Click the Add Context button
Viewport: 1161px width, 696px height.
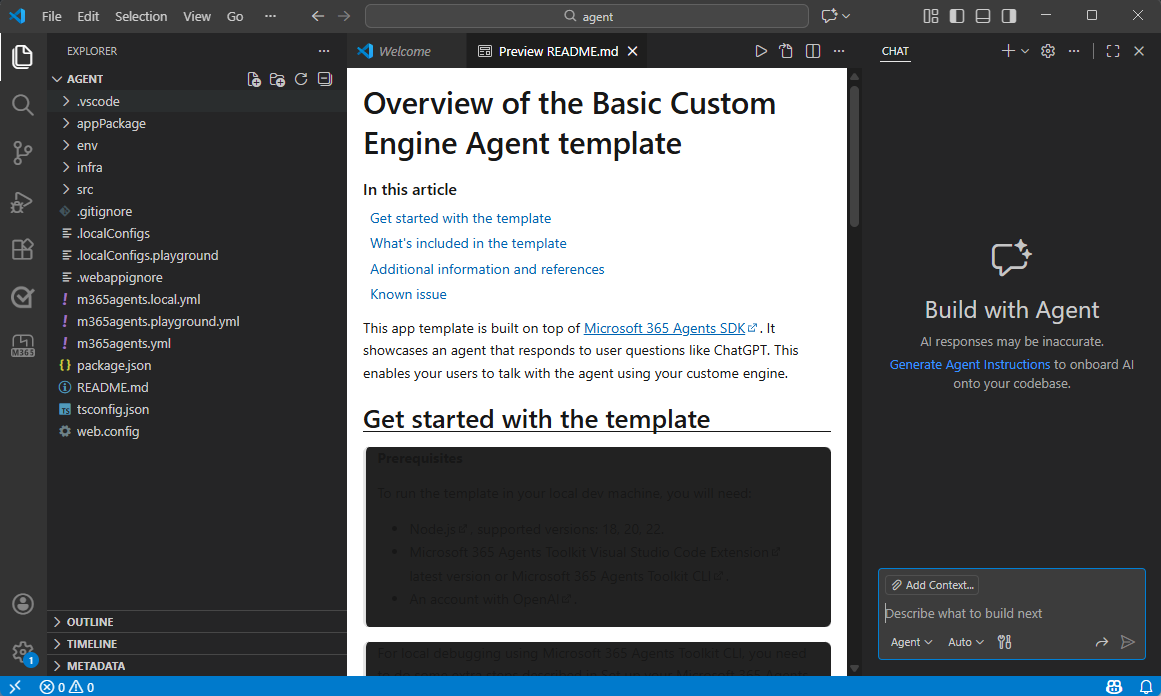coord(931,585)
